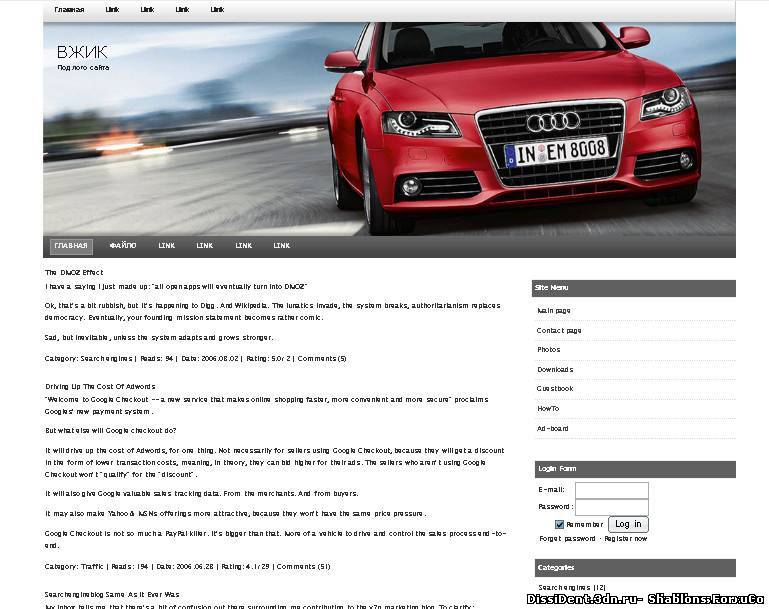Open Главная link in top bar
The width and height of the screenshot is (769, 609).
click(69, 9)
